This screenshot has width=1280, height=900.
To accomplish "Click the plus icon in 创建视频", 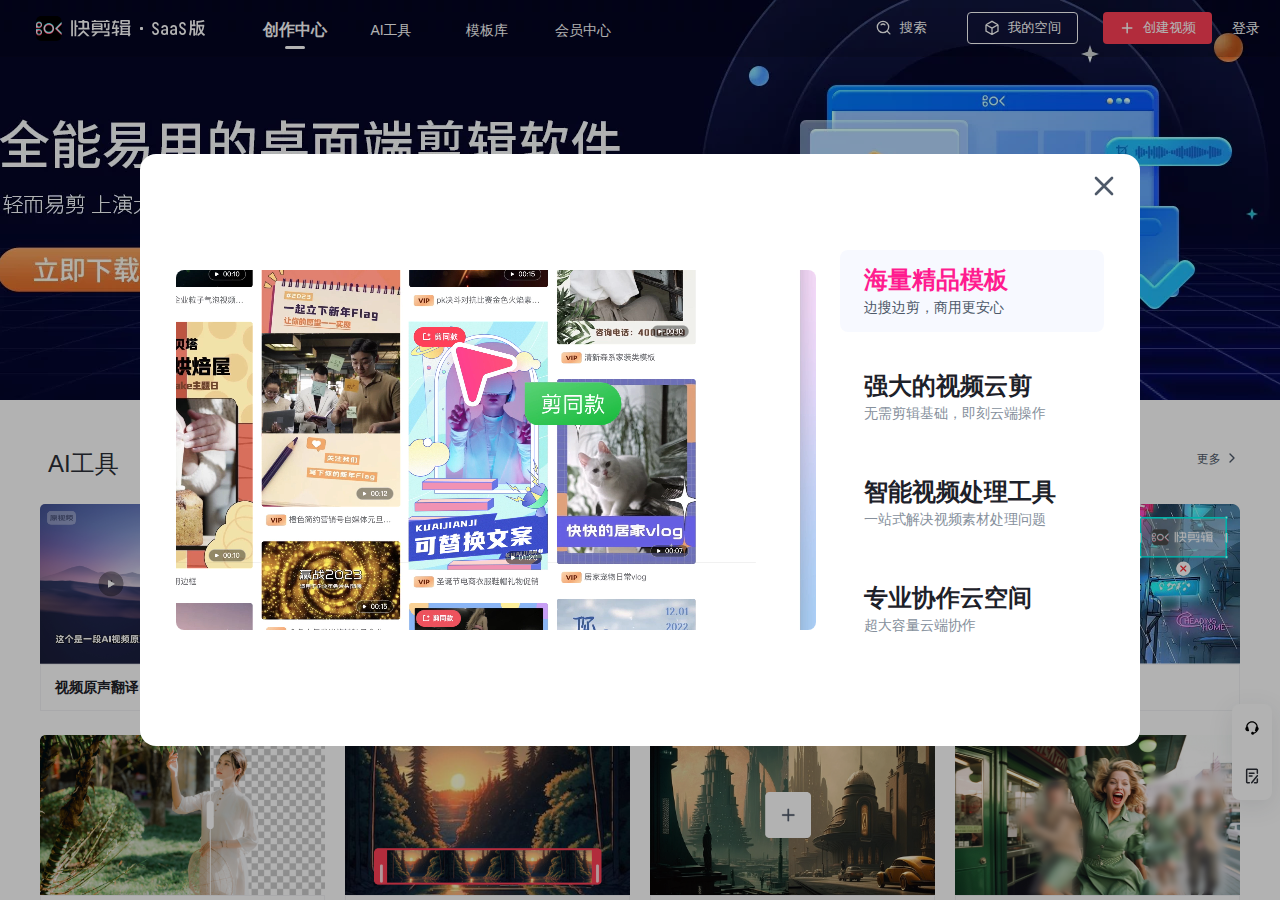I will [x=1127, y=28].
